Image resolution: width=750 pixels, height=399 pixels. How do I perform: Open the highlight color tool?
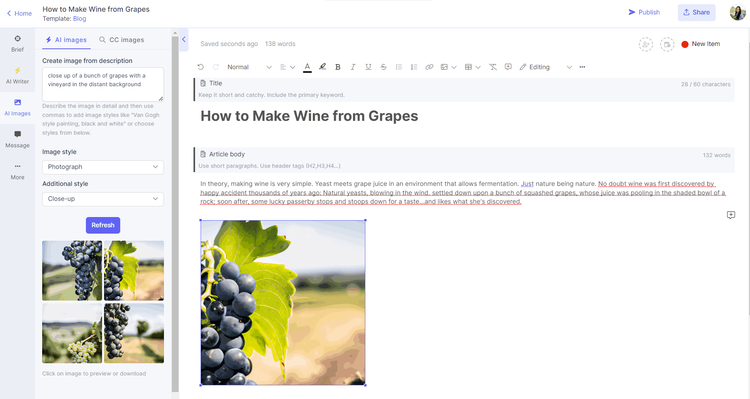click(322, 67)
